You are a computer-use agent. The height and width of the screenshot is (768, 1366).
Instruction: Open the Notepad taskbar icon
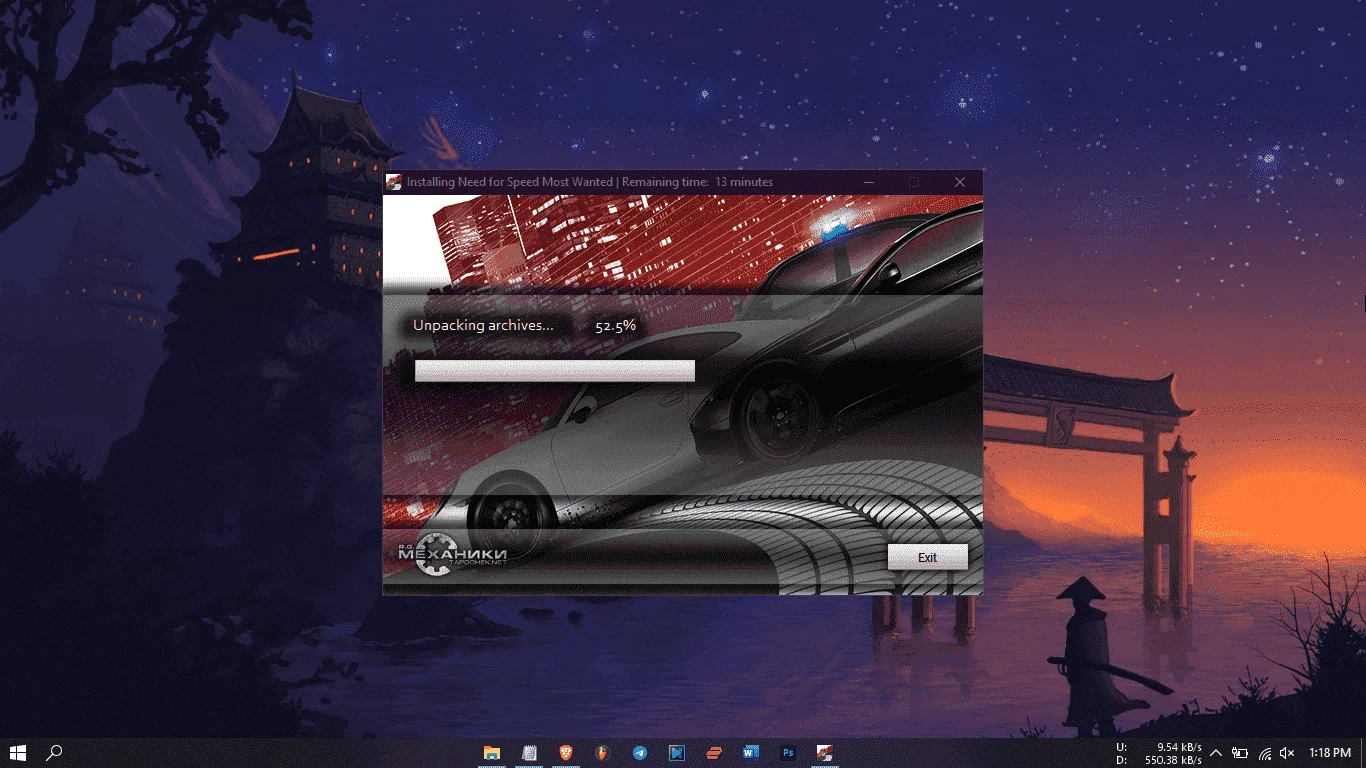pyautogui.click(x=529, y=753)
